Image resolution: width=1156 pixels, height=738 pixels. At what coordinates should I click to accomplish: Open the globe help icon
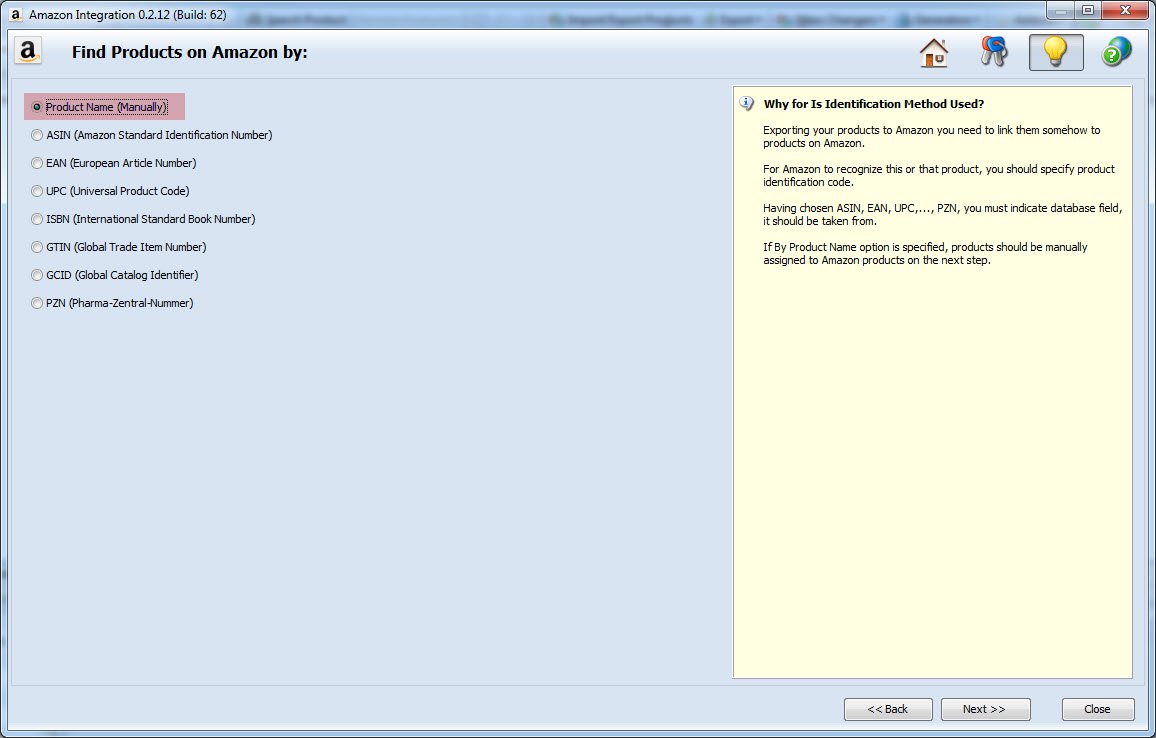point(1116,52)
